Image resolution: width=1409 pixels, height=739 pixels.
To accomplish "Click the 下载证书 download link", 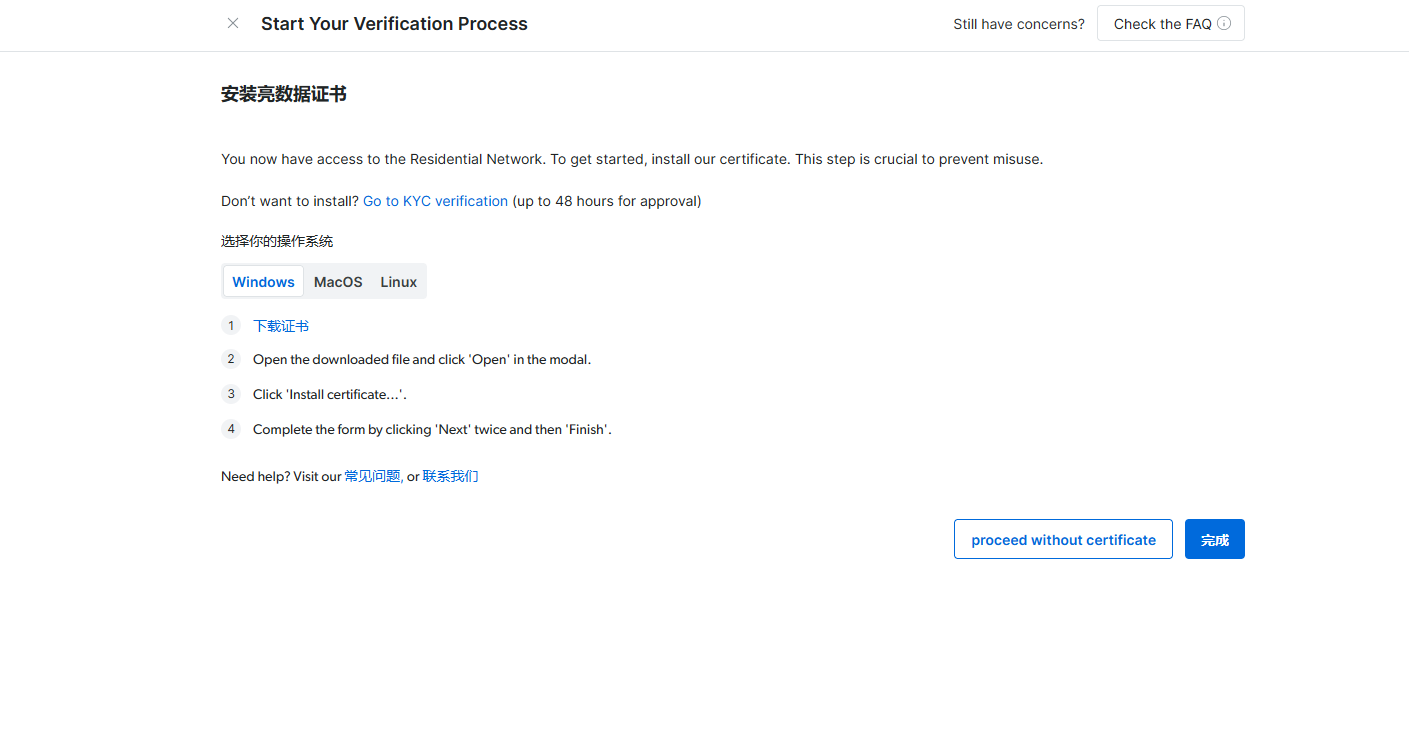I will [x=281, y=326].
